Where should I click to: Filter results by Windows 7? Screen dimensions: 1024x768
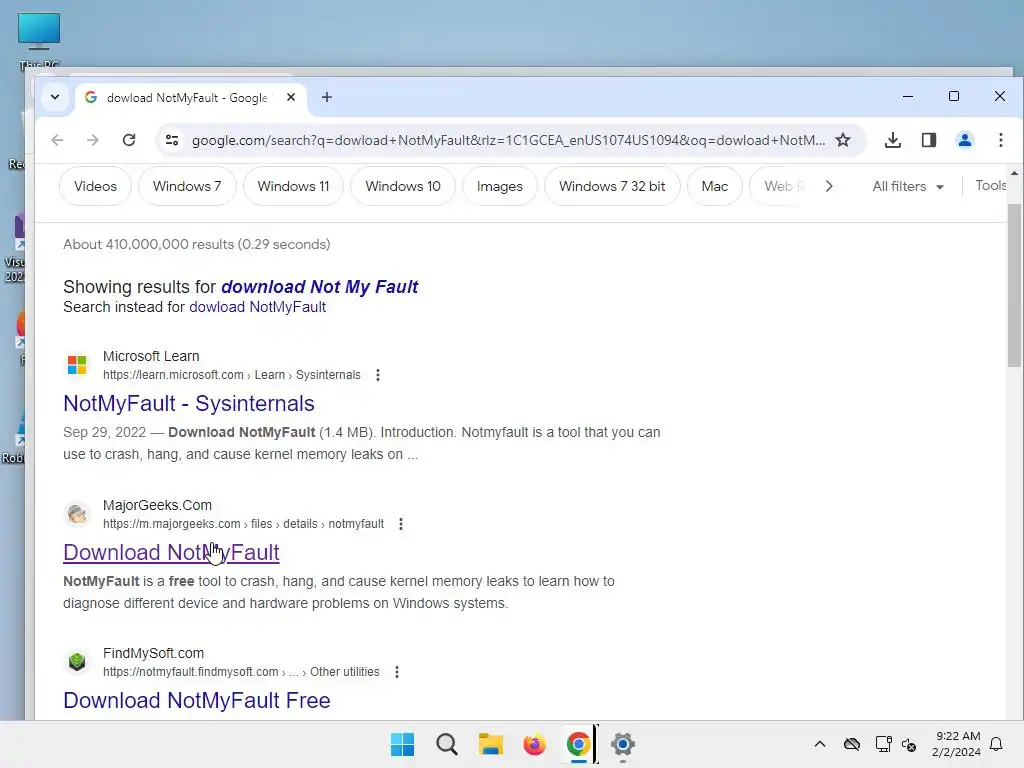click(x=187, y=186)
